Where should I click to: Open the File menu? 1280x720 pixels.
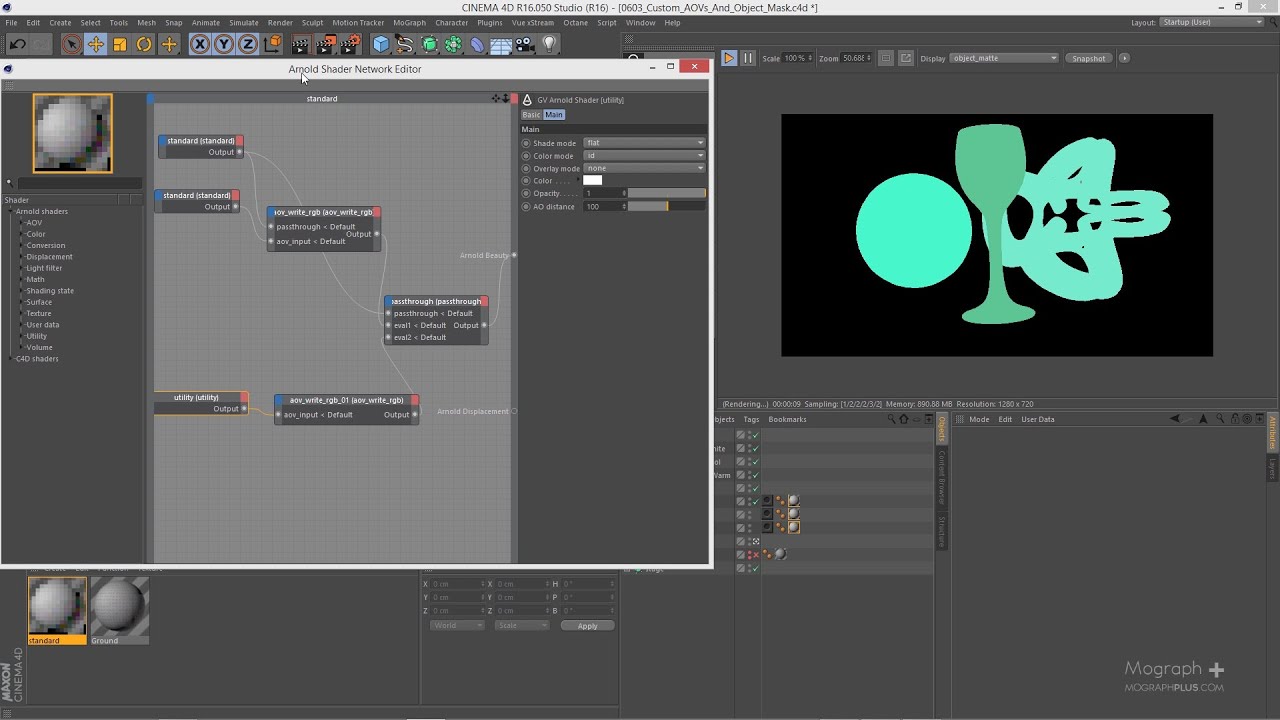click(x=11, y=22)
